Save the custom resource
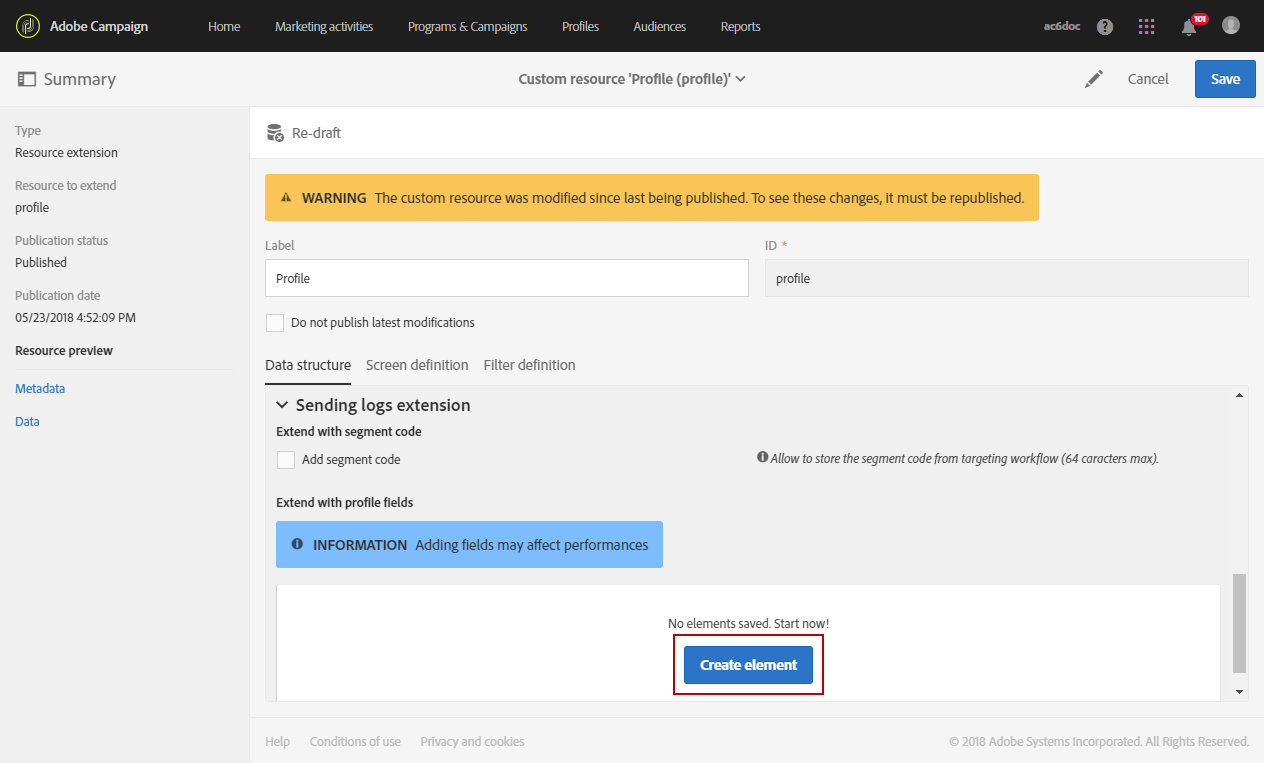This screenshot has width=1264, height=763. [1225, 79]
